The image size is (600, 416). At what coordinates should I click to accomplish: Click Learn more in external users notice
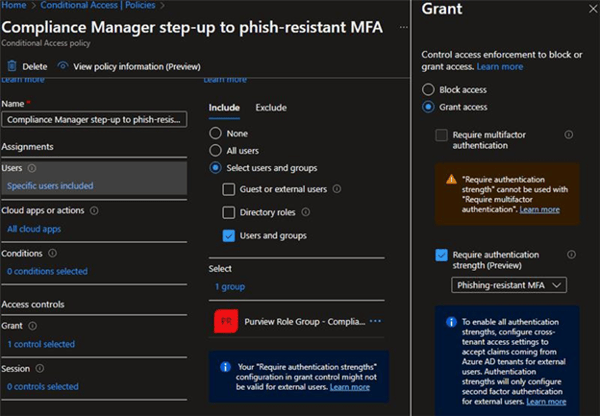350,387
